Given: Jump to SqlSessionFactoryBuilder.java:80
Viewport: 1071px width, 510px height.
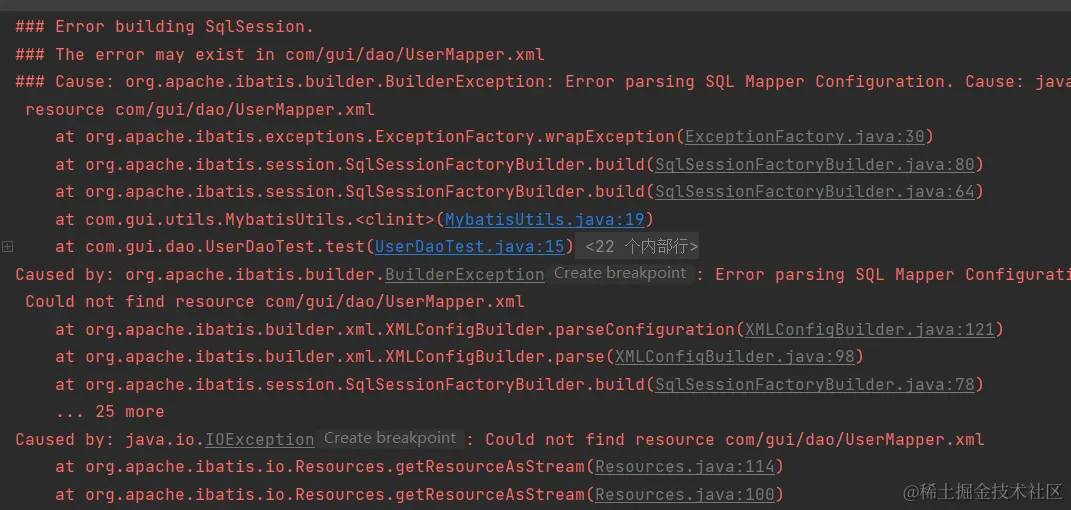Looking at the screenshot, I should click(x=814, y=164).
